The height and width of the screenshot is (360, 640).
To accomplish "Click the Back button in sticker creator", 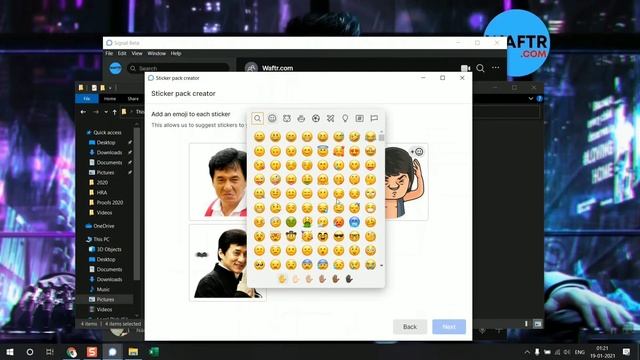I will (x=410, y=327).
